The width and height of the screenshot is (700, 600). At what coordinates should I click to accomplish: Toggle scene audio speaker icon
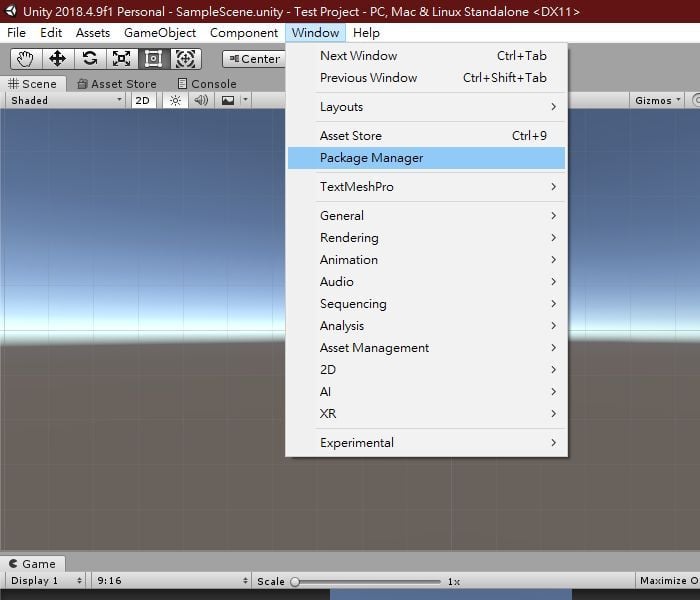point(201,100)
